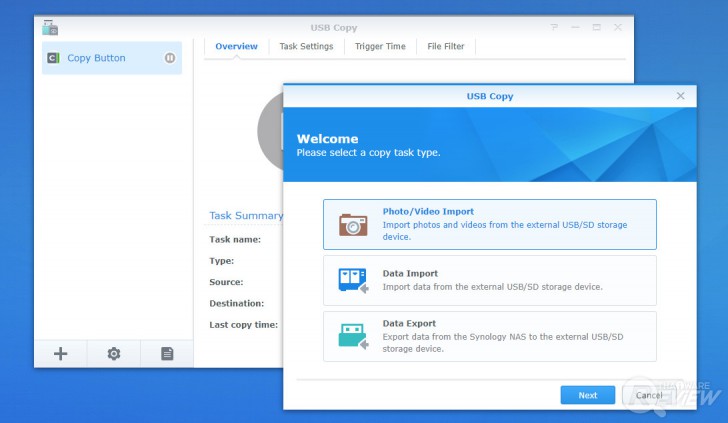Open the Task Settings tab
The image size is (728, 423).
(x=306, y=46)
